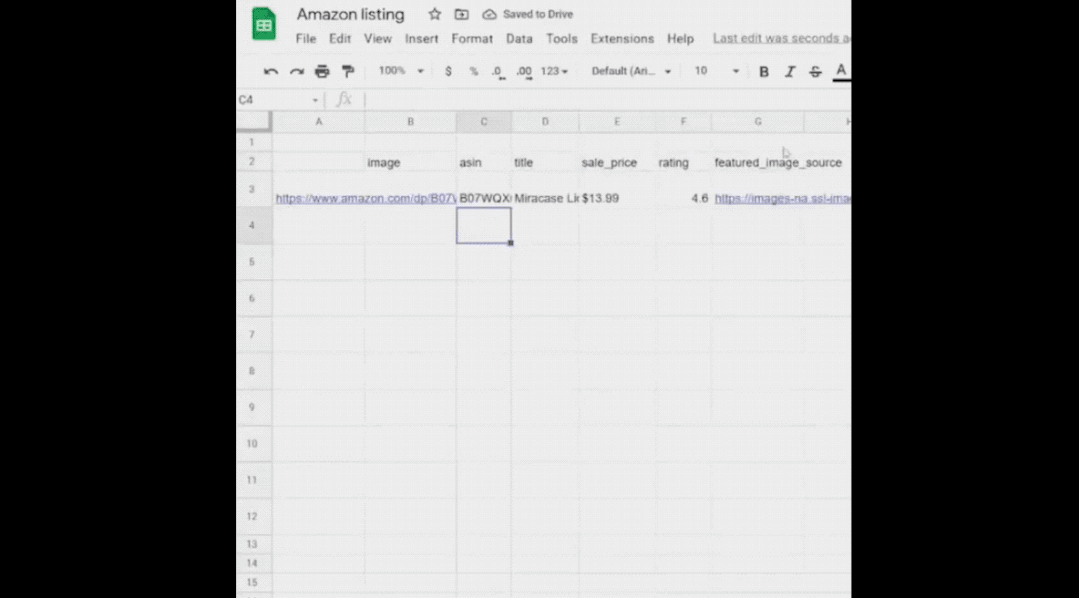Activate the paint format tool

click(348, 71)
